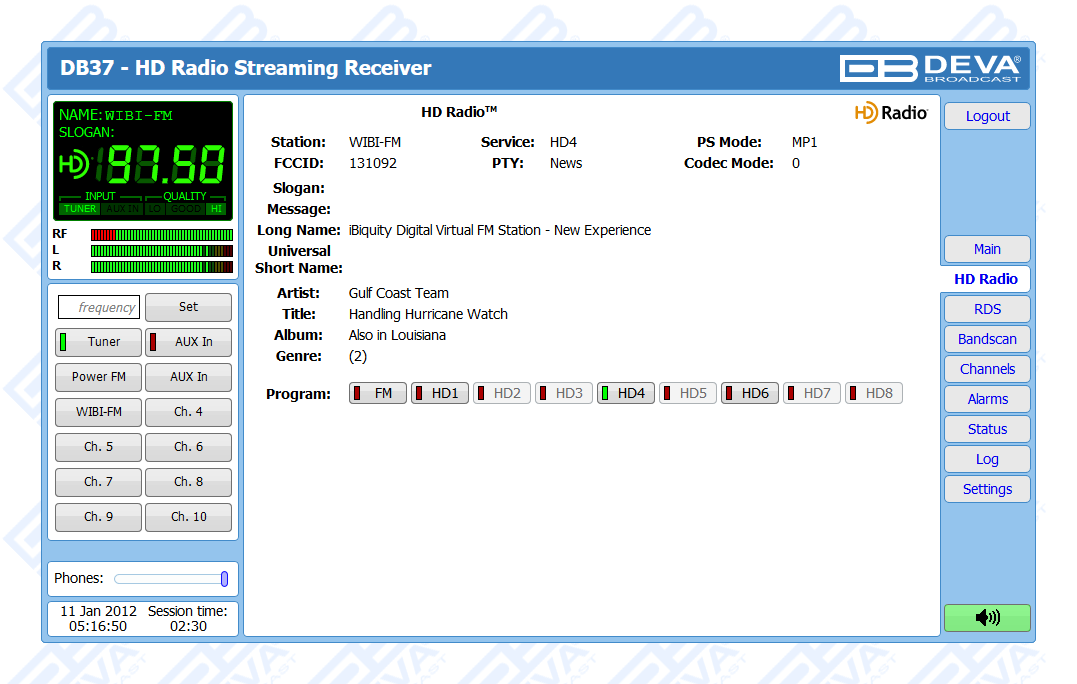Click the frequency input field
This screenshot has height=684, width=1077.
(98, 308)
